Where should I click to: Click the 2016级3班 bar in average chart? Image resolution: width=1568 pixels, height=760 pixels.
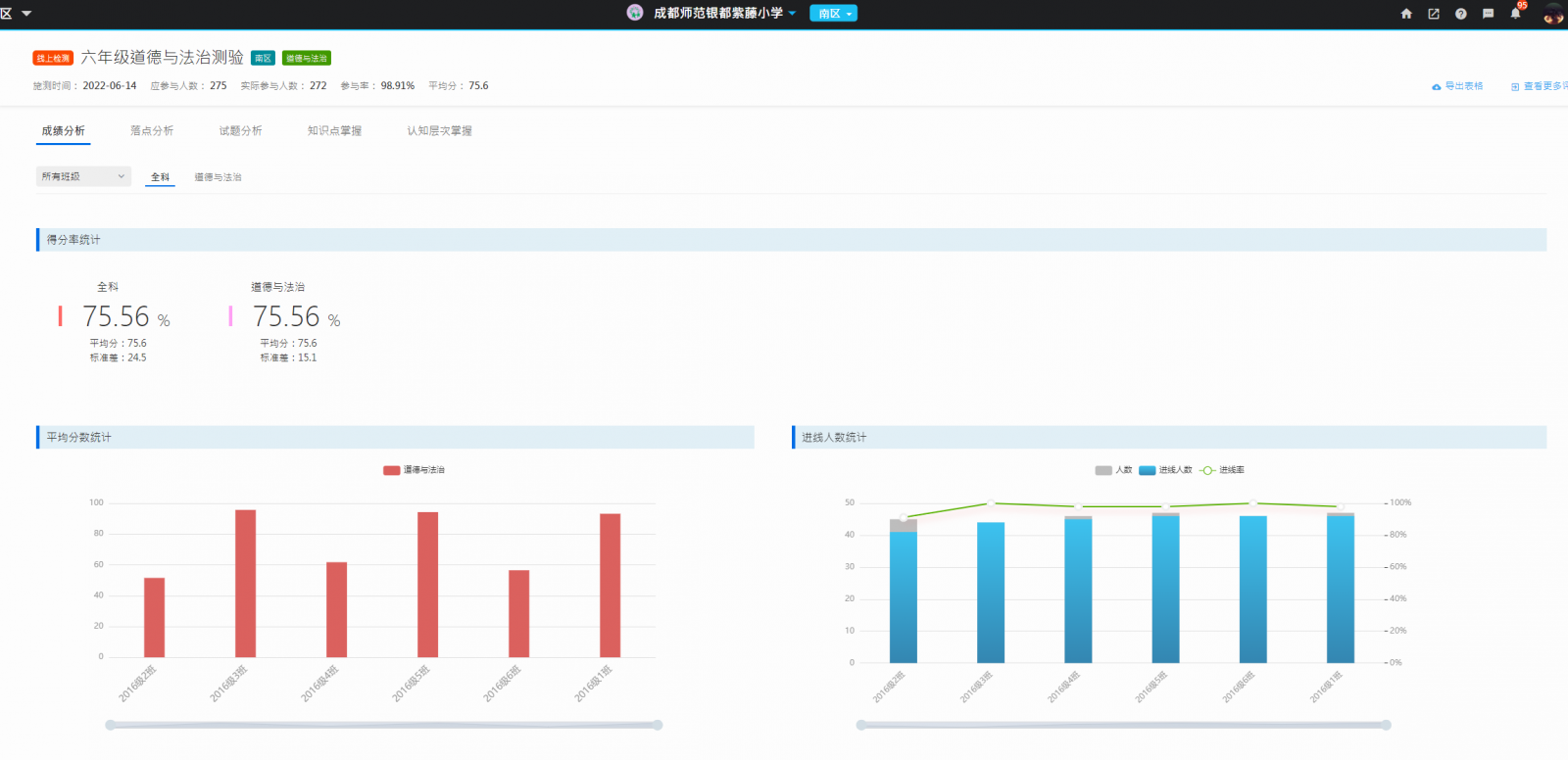coord(245,583)
